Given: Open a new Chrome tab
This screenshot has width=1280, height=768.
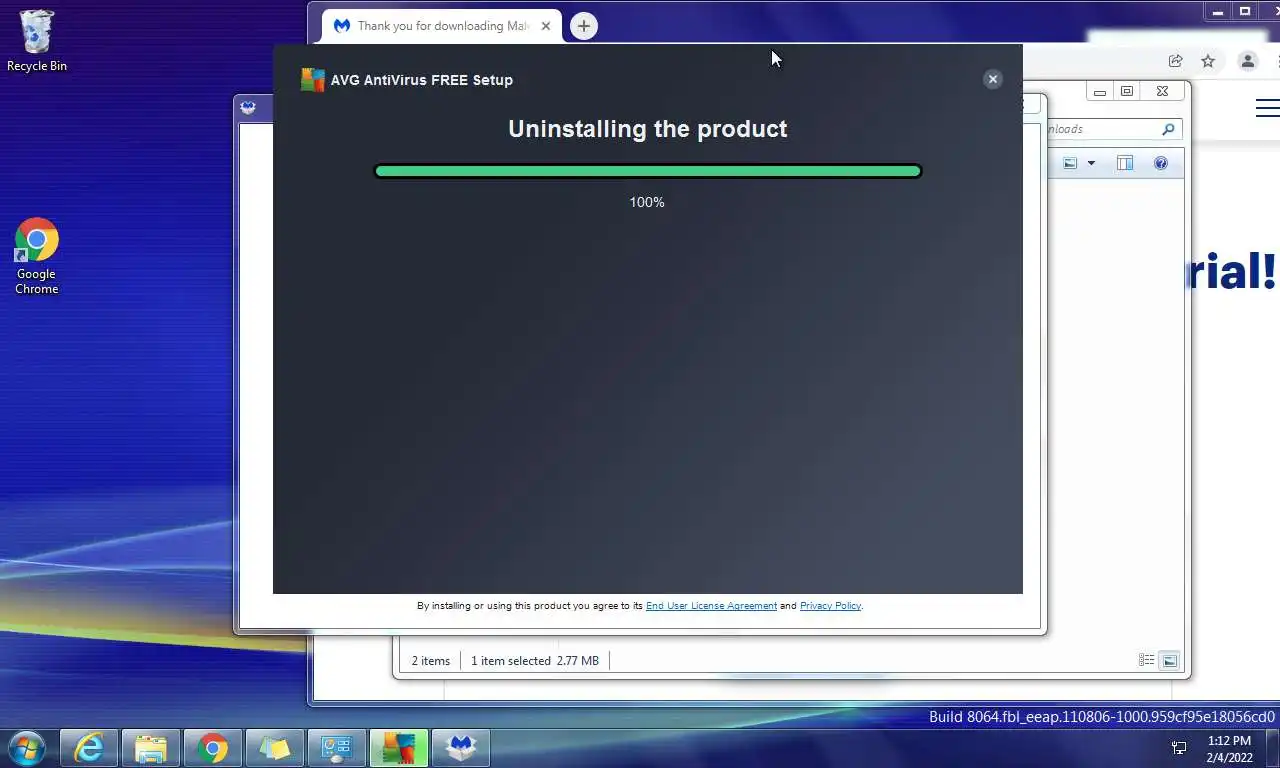Looking at the screenshot, I should pyautogui.click(x=584, y=26).
